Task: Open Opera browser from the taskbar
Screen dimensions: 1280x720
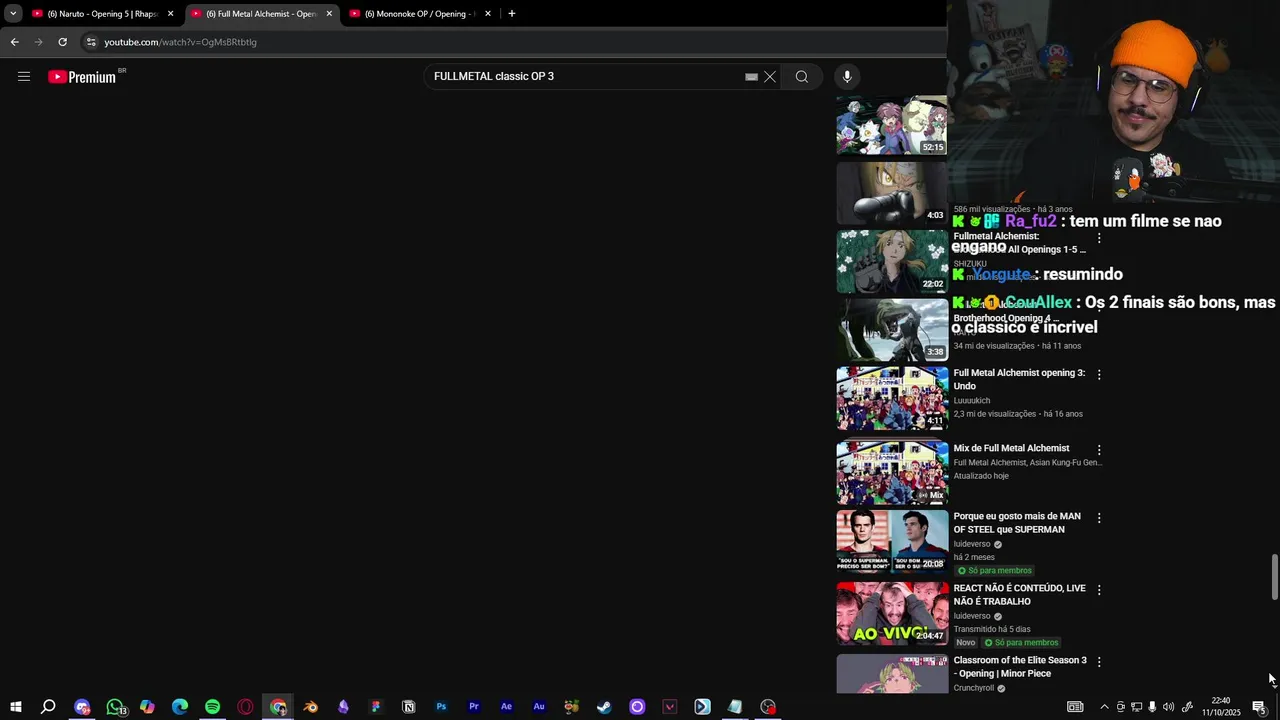Action: (x=245, y=707)
